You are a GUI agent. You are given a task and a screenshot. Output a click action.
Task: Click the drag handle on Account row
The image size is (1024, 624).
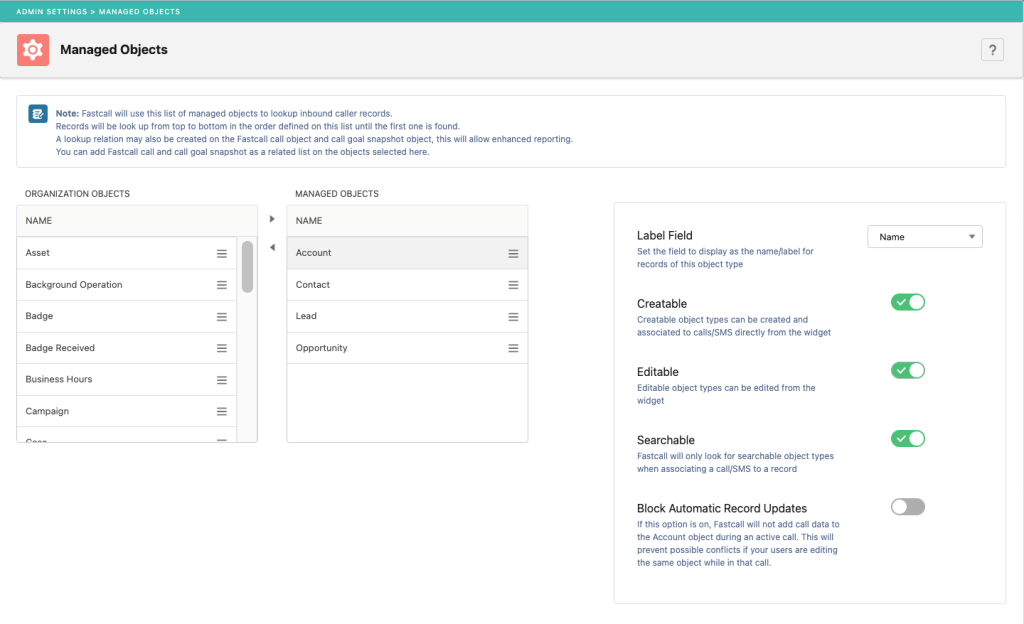click(x=513, y=253)
